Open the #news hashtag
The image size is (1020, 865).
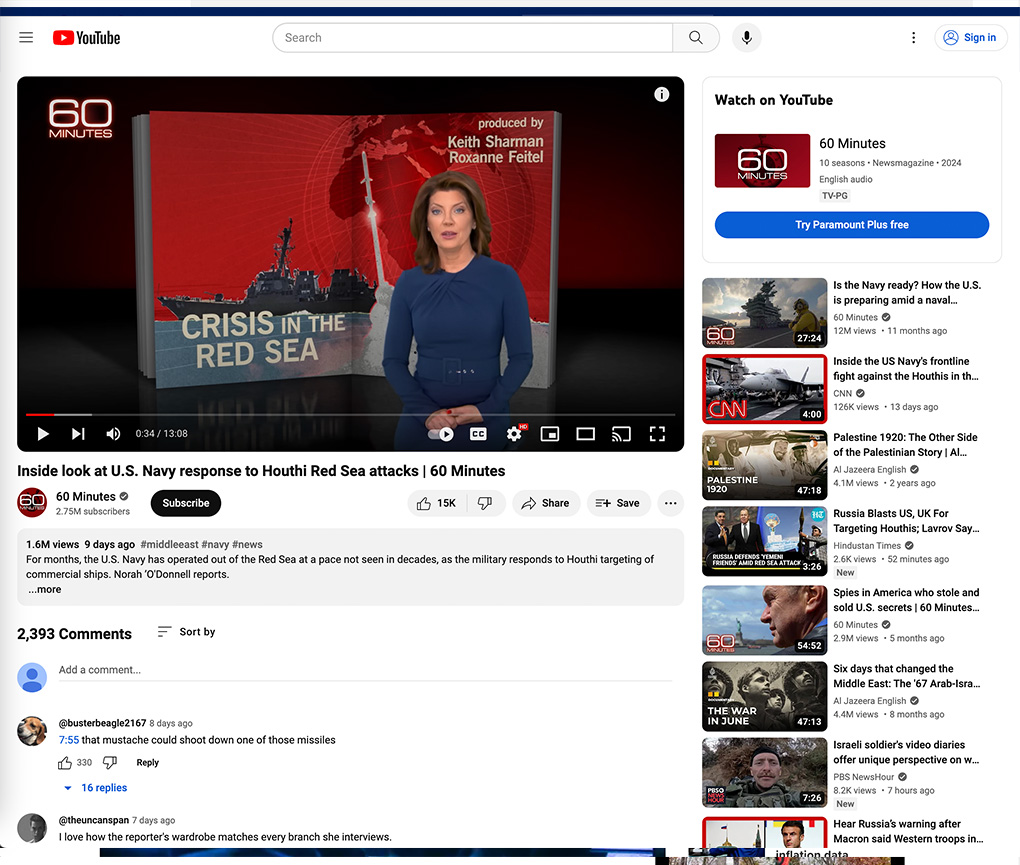point(247,544)
